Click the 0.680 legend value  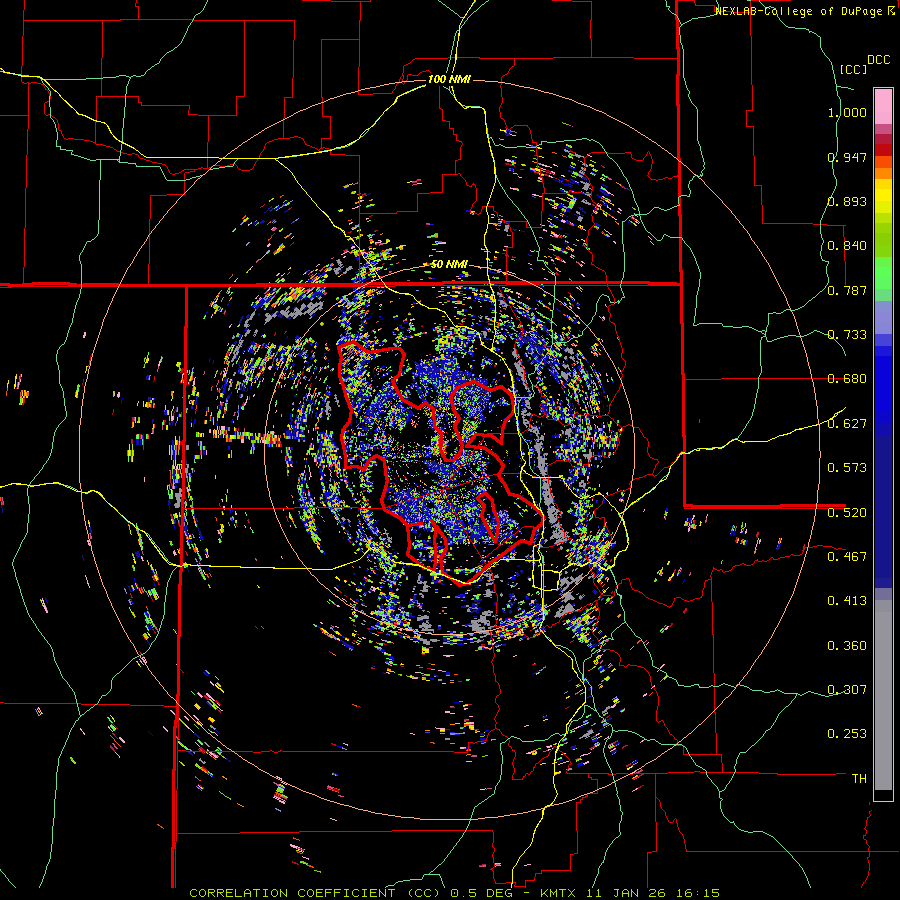pos(847,379)
